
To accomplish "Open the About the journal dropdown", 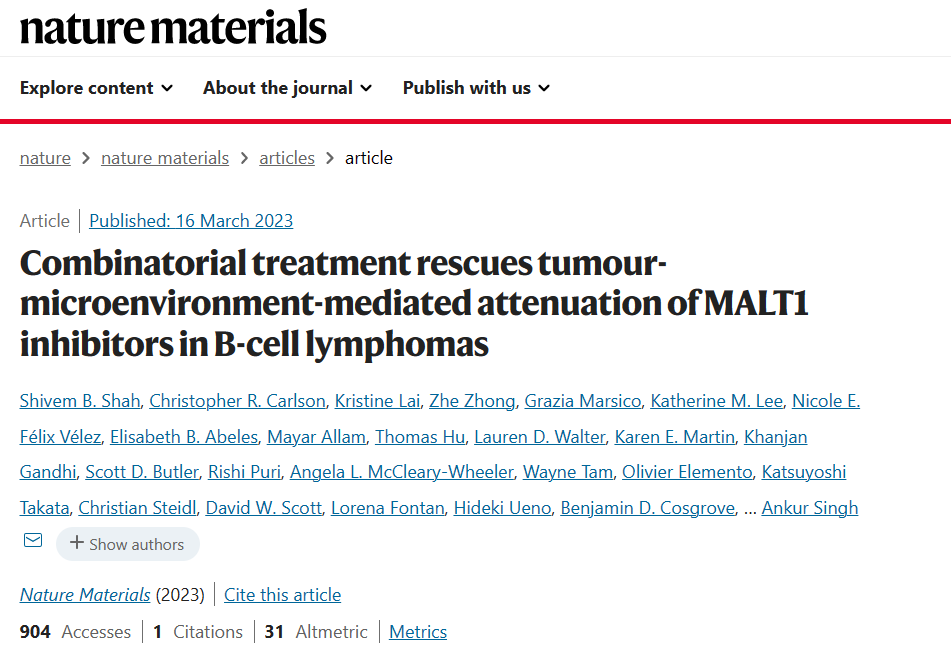I will click(287, 88).
